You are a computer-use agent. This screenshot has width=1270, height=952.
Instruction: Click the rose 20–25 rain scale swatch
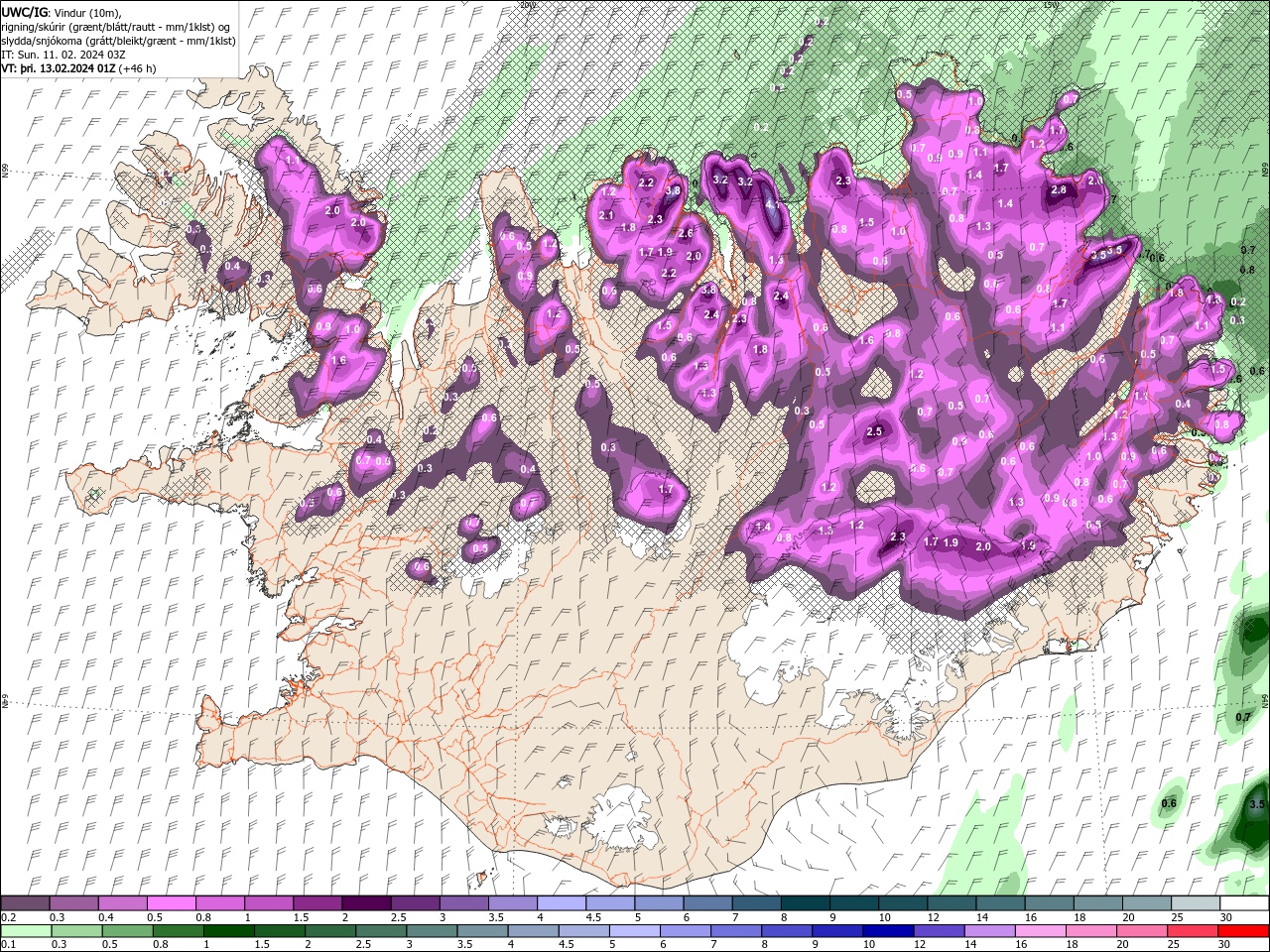coord(1142,930)
